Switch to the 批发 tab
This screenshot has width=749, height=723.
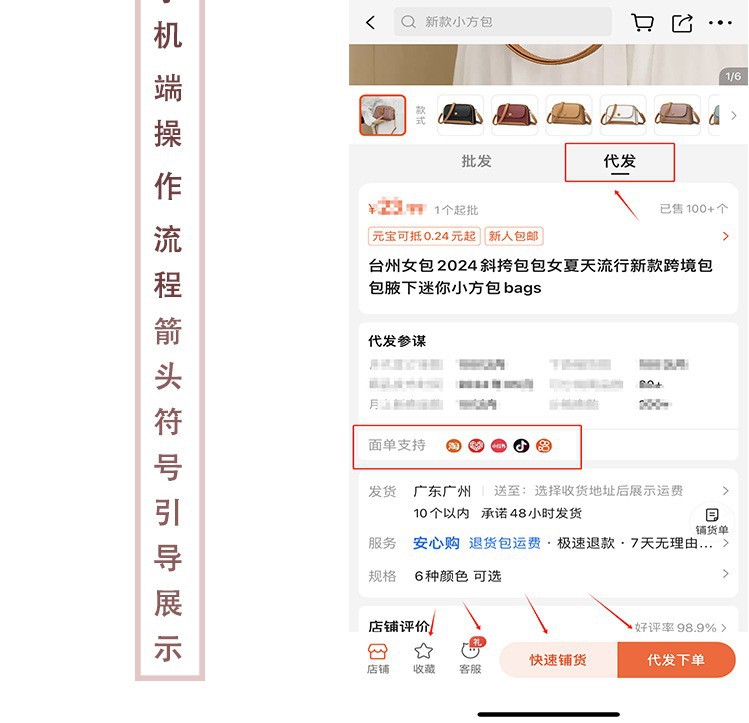(x=476, y=161)
